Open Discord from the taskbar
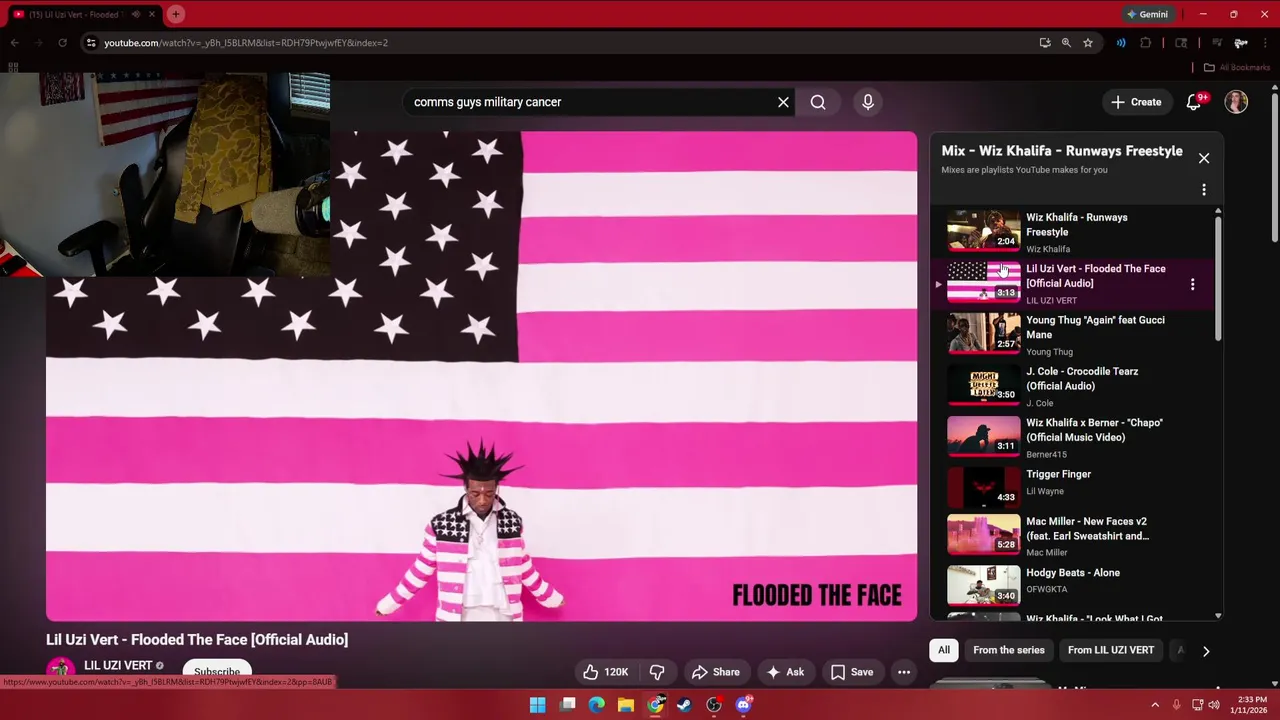The width and height of the screenshot is (1280, 720). pyautogui.click(x=743, y=705)
